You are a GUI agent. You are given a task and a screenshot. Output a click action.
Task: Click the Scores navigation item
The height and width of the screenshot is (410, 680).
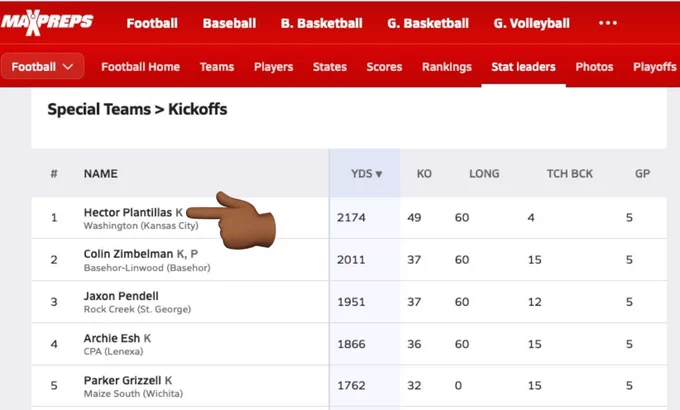(384, 67)
